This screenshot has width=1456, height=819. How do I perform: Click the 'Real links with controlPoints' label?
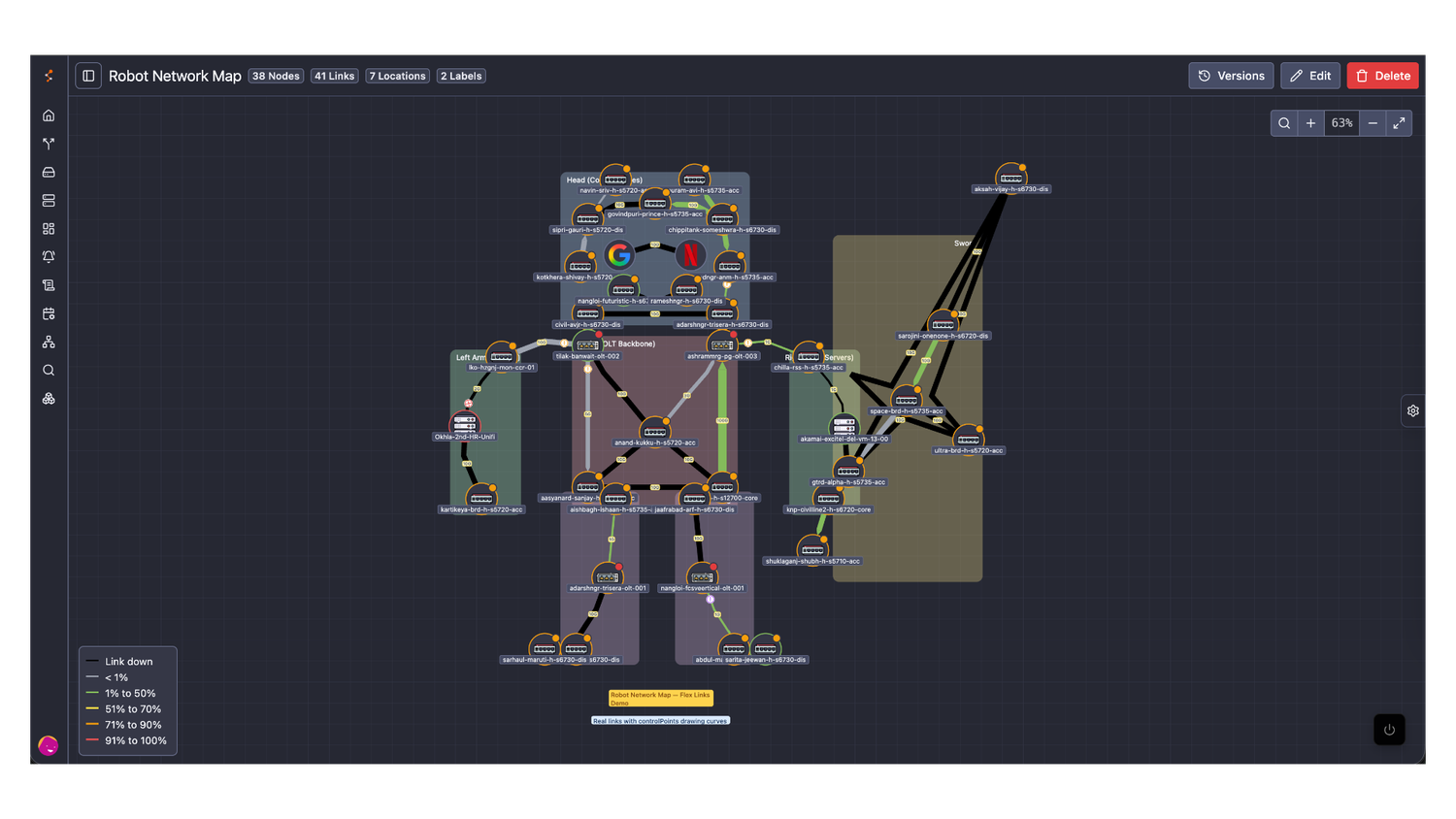660,721
